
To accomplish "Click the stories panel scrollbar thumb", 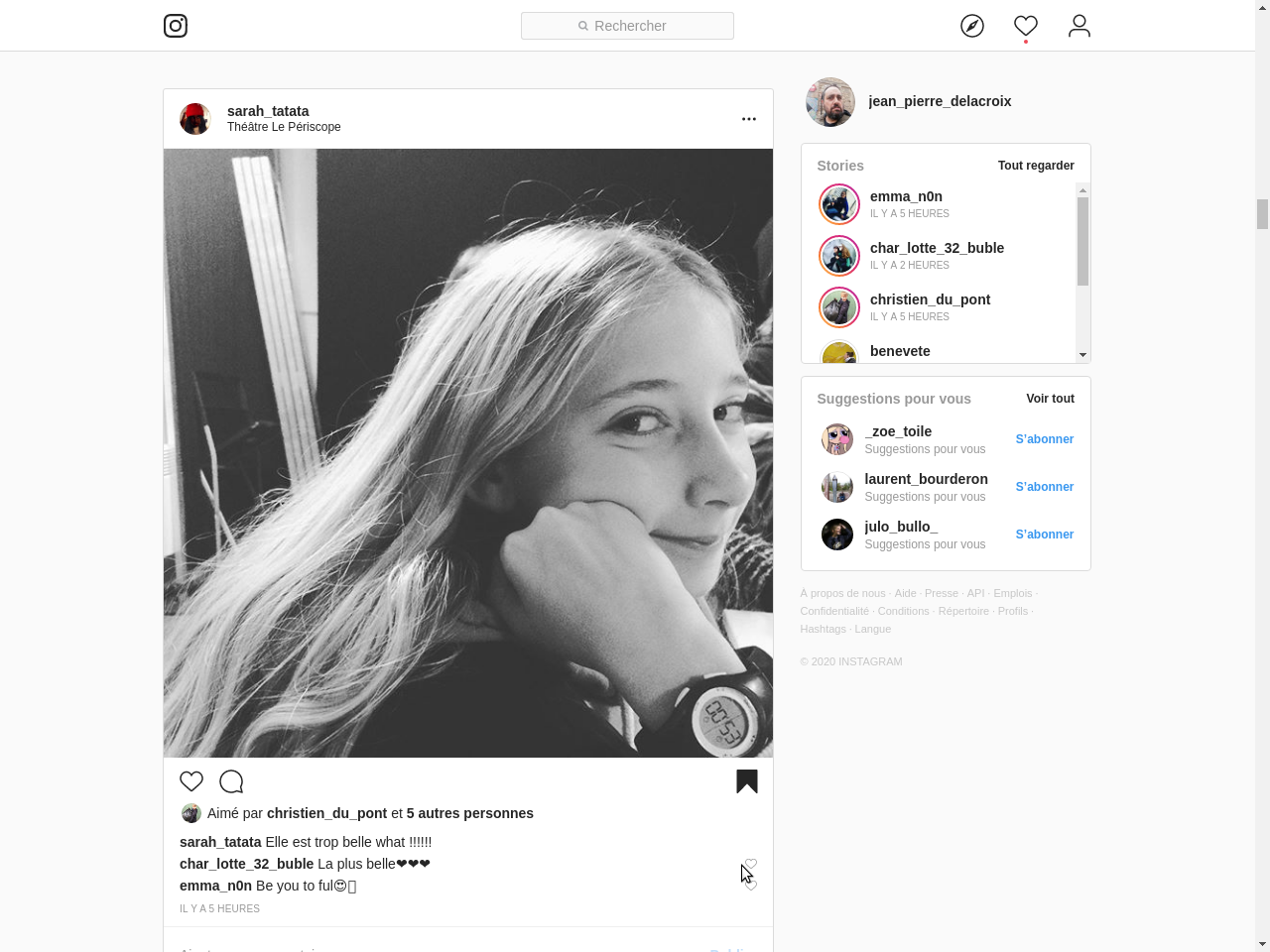I will tap(1082, 241).
